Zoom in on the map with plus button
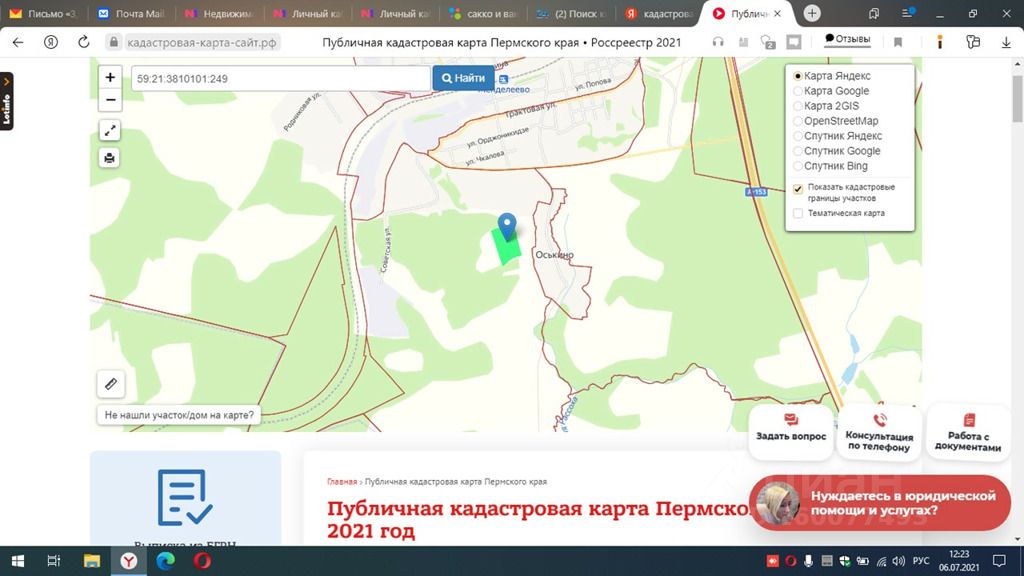The height and width of the screenshot is (576, 1024). tap(111, 78)
